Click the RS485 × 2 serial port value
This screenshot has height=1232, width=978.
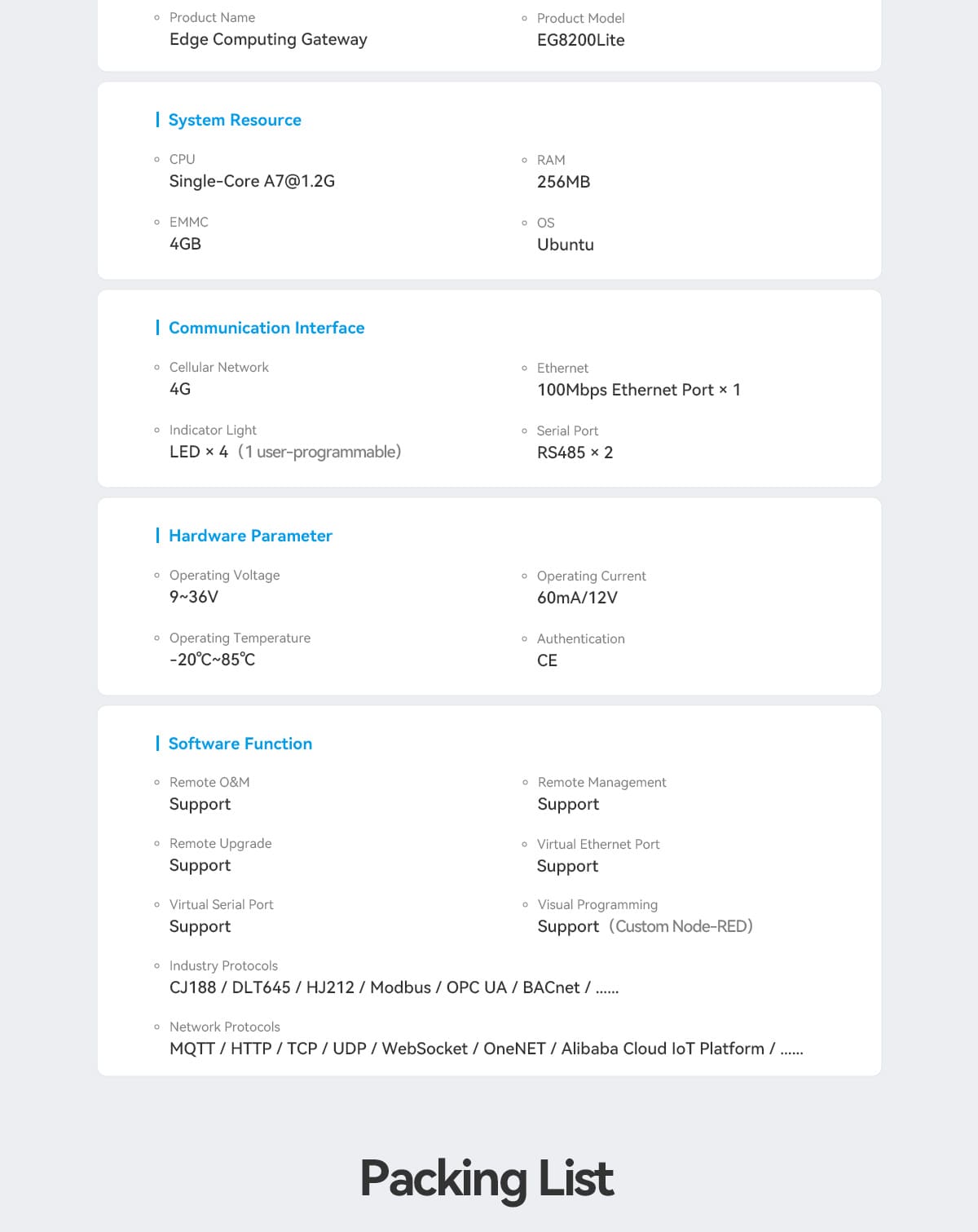coord(575,453)
